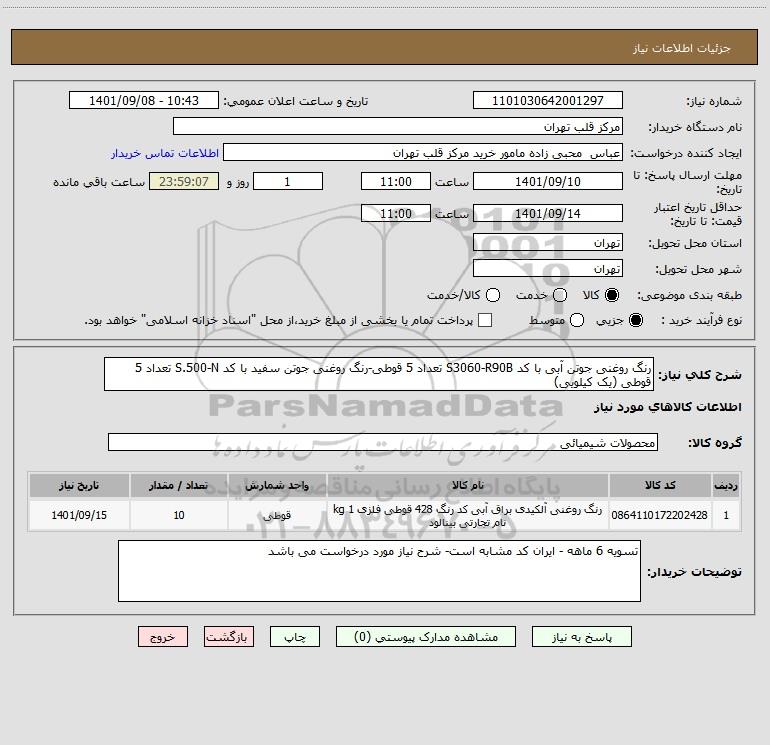Select the کالا/خدمت radio button

(x=493, y=295)
